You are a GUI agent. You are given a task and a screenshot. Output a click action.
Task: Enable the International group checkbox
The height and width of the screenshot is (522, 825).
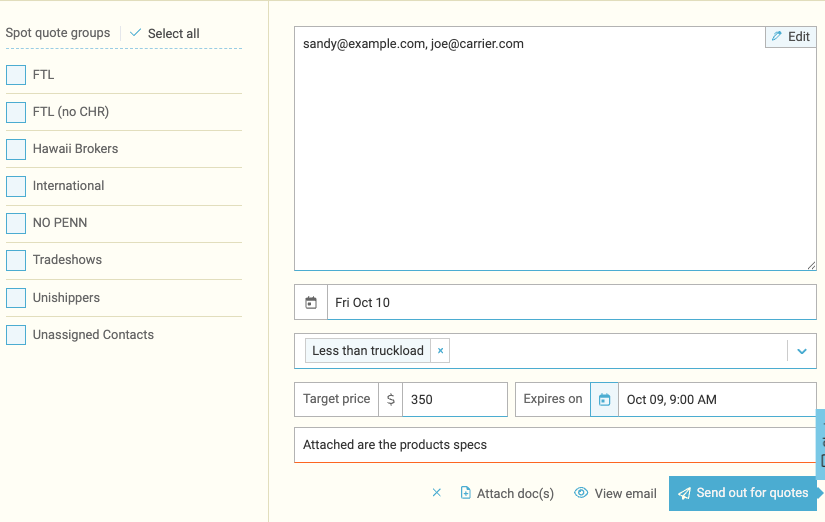(16, 186)
